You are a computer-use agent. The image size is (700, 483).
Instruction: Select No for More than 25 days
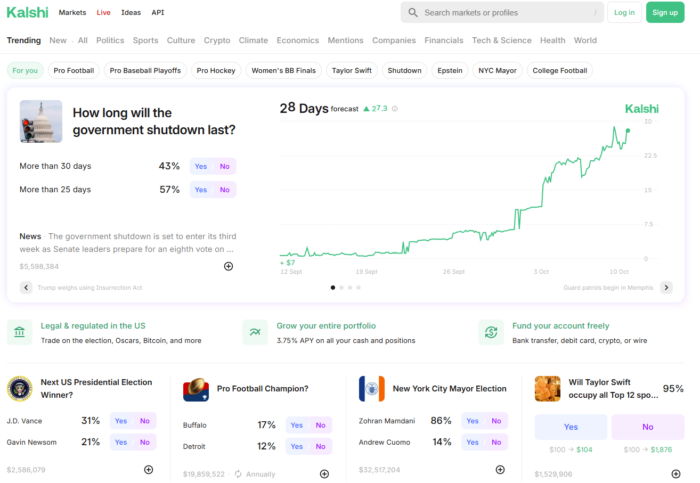pos(225,189)
